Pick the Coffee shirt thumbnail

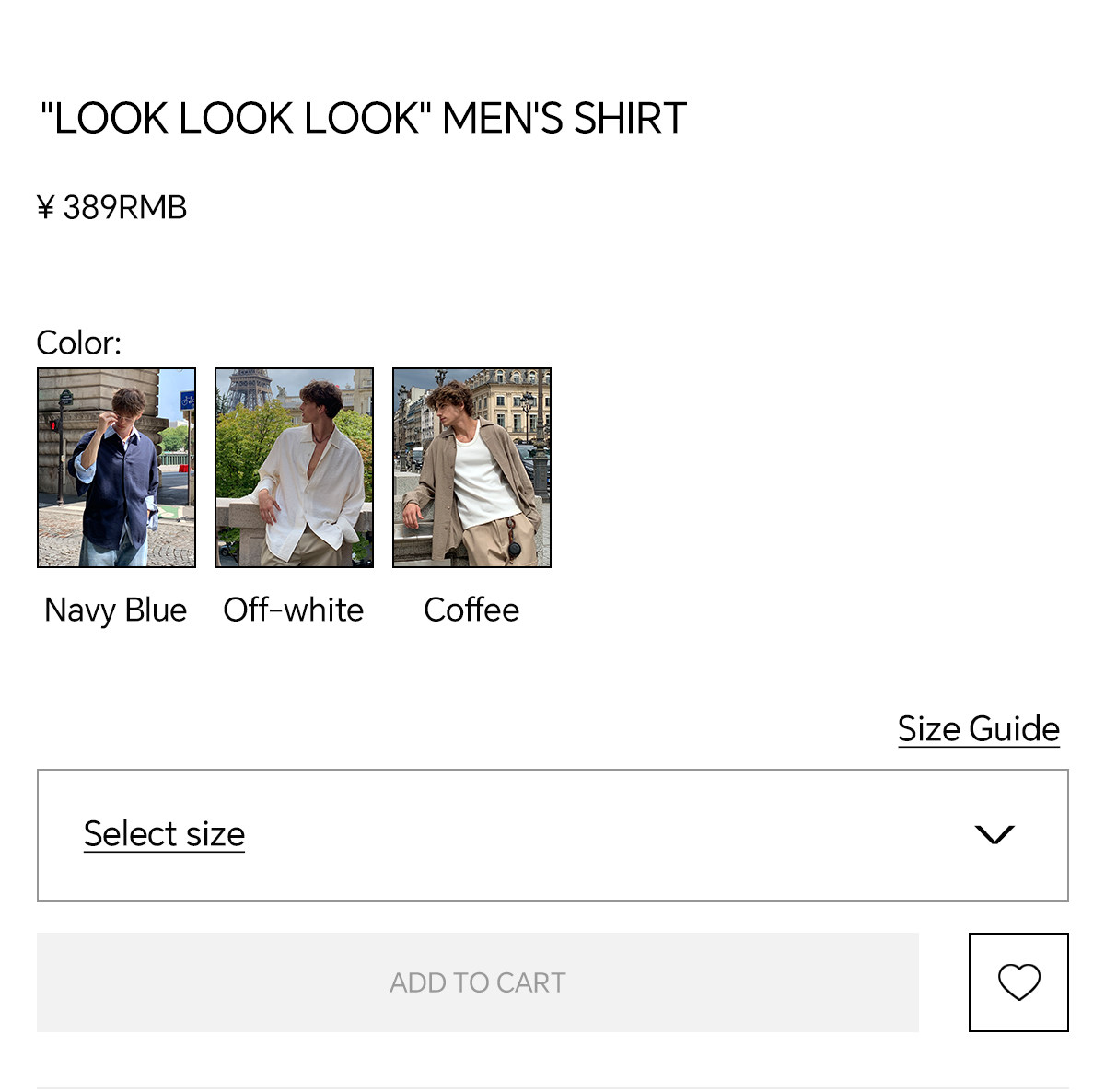click(x=471, y=468)
